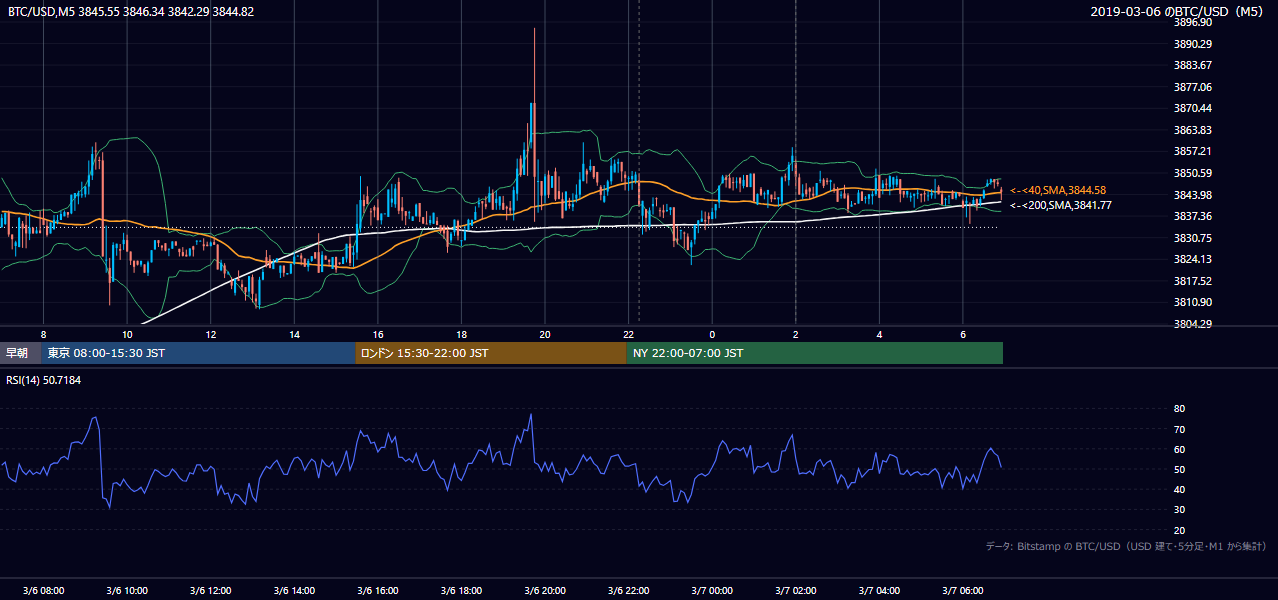Click price axis label 3804.29
This screenshot has height=600, width=1278.
coord(1193,324)
